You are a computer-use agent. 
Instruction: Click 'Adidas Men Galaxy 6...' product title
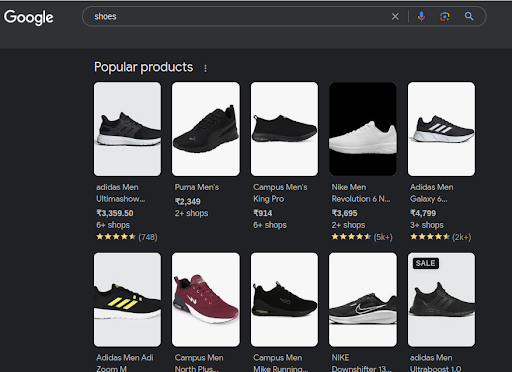431,193
